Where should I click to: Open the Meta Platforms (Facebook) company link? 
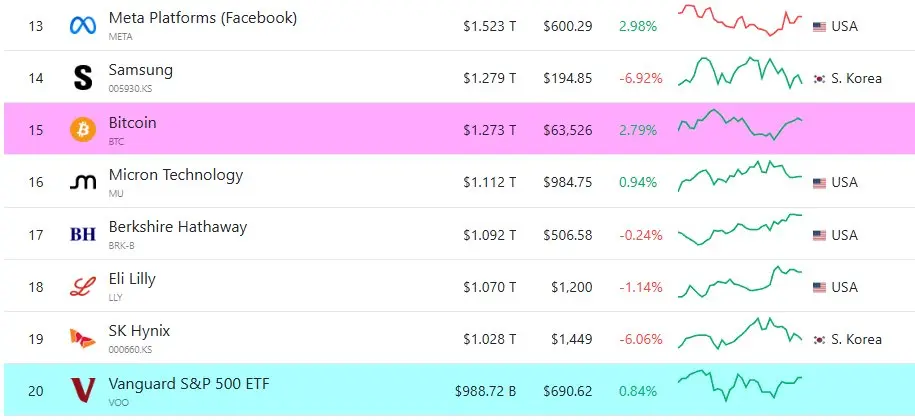pos(202,18)
